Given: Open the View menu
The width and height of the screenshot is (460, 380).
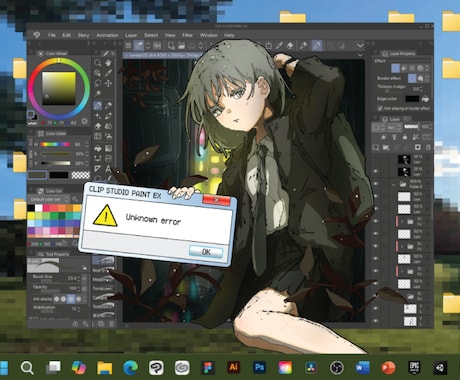Looking at the screenshot, I should point(170,35).
